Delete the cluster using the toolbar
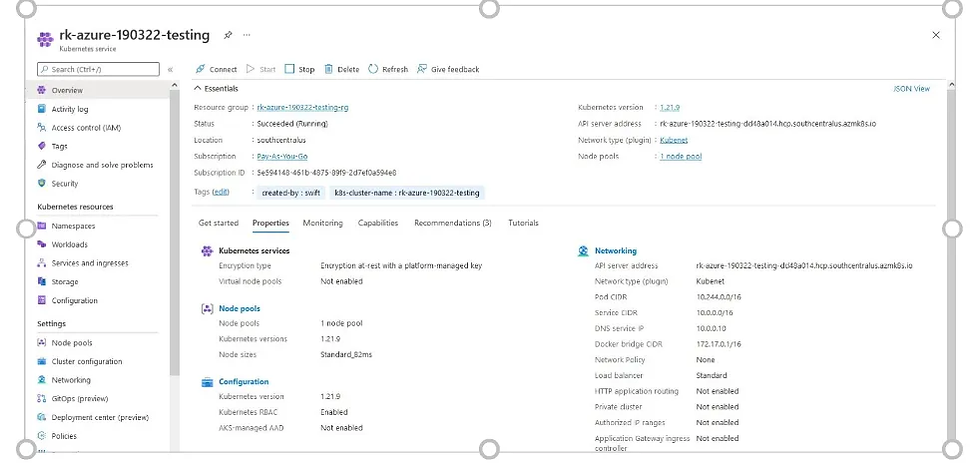Viewport: 980px width, 468px height. tap(341, 69)
